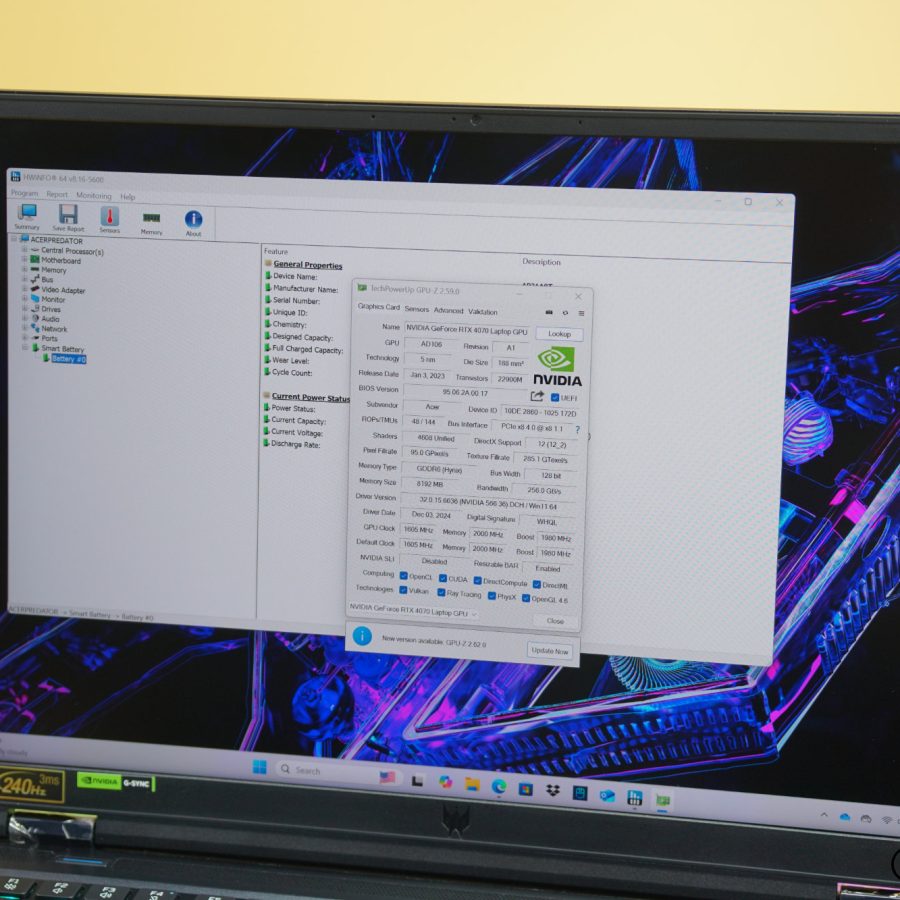Click the BIOS Version field in GPU-Z
This screenshot has width=900, height=900.
click(x=465, y=393)
